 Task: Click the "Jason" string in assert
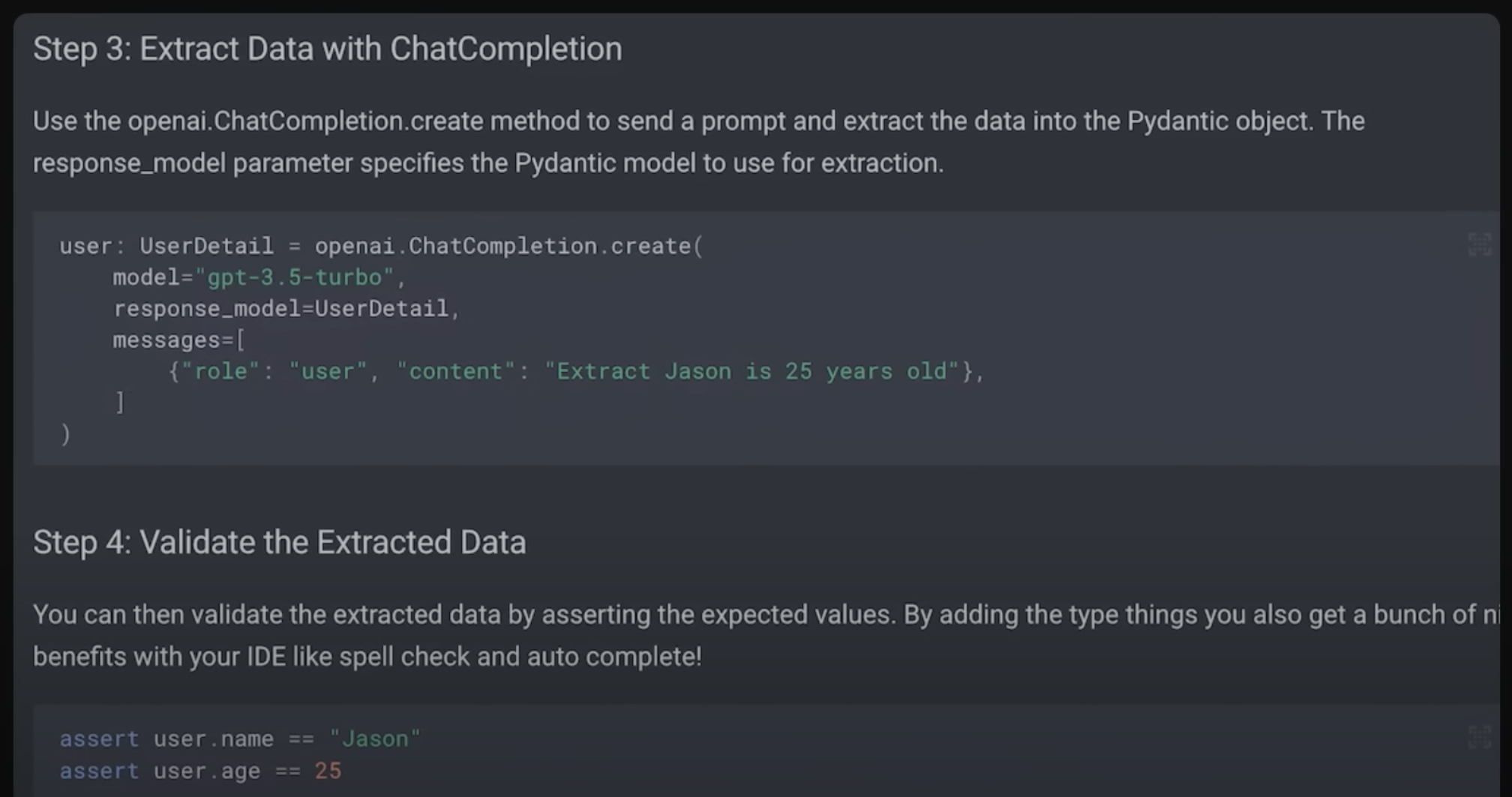375,739
